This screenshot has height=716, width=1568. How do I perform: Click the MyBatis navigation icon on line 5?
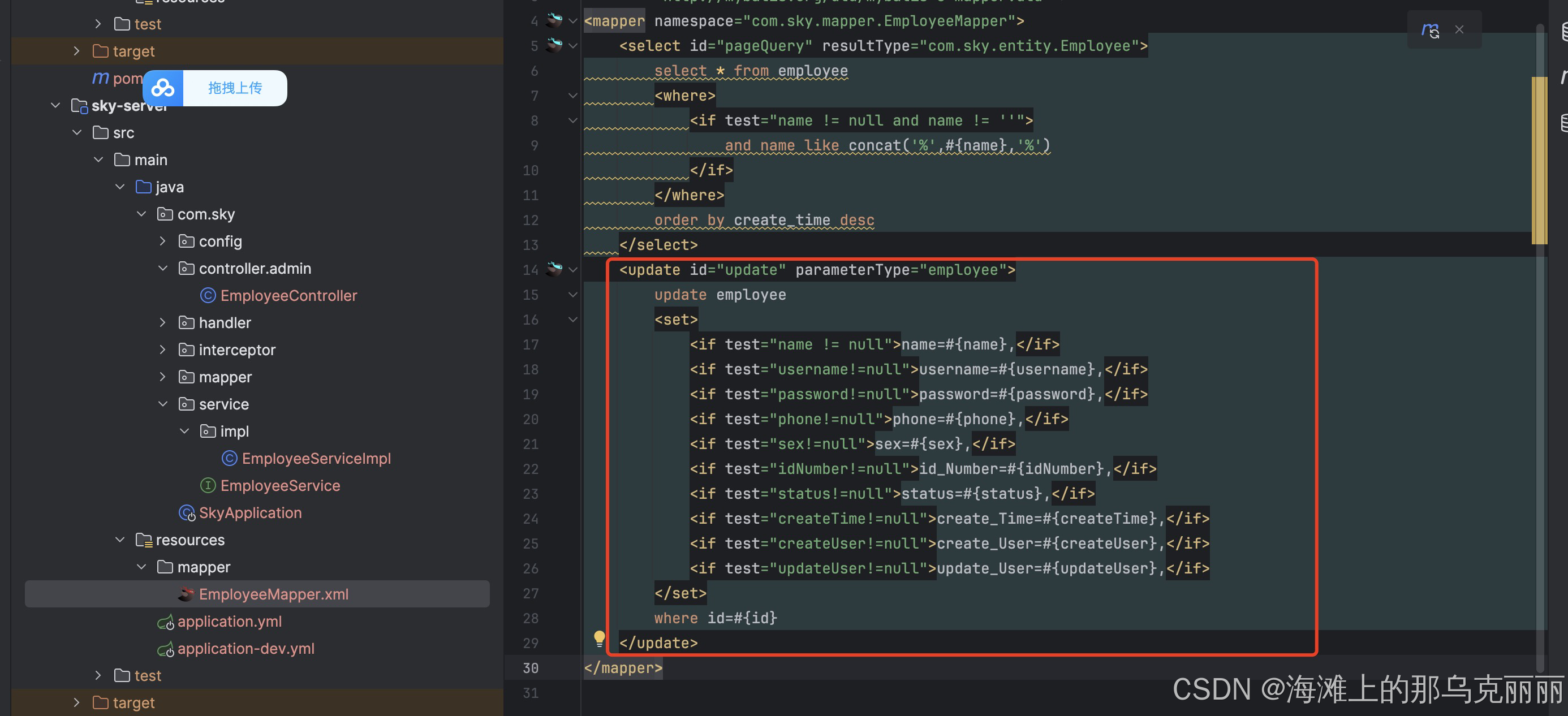click(553, 46)
